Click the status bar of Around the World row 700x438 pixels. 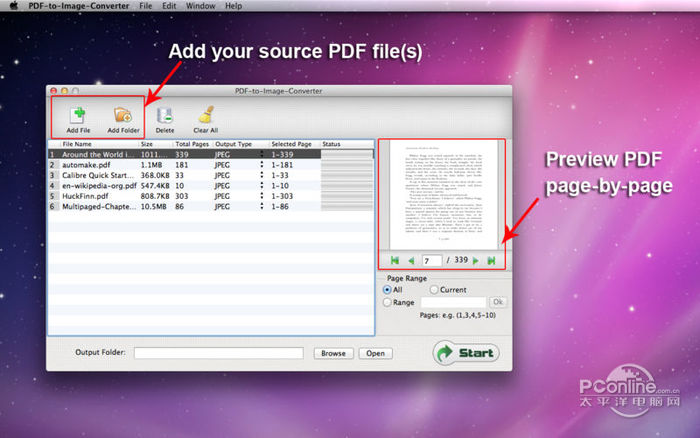click(x=347, y=154)
